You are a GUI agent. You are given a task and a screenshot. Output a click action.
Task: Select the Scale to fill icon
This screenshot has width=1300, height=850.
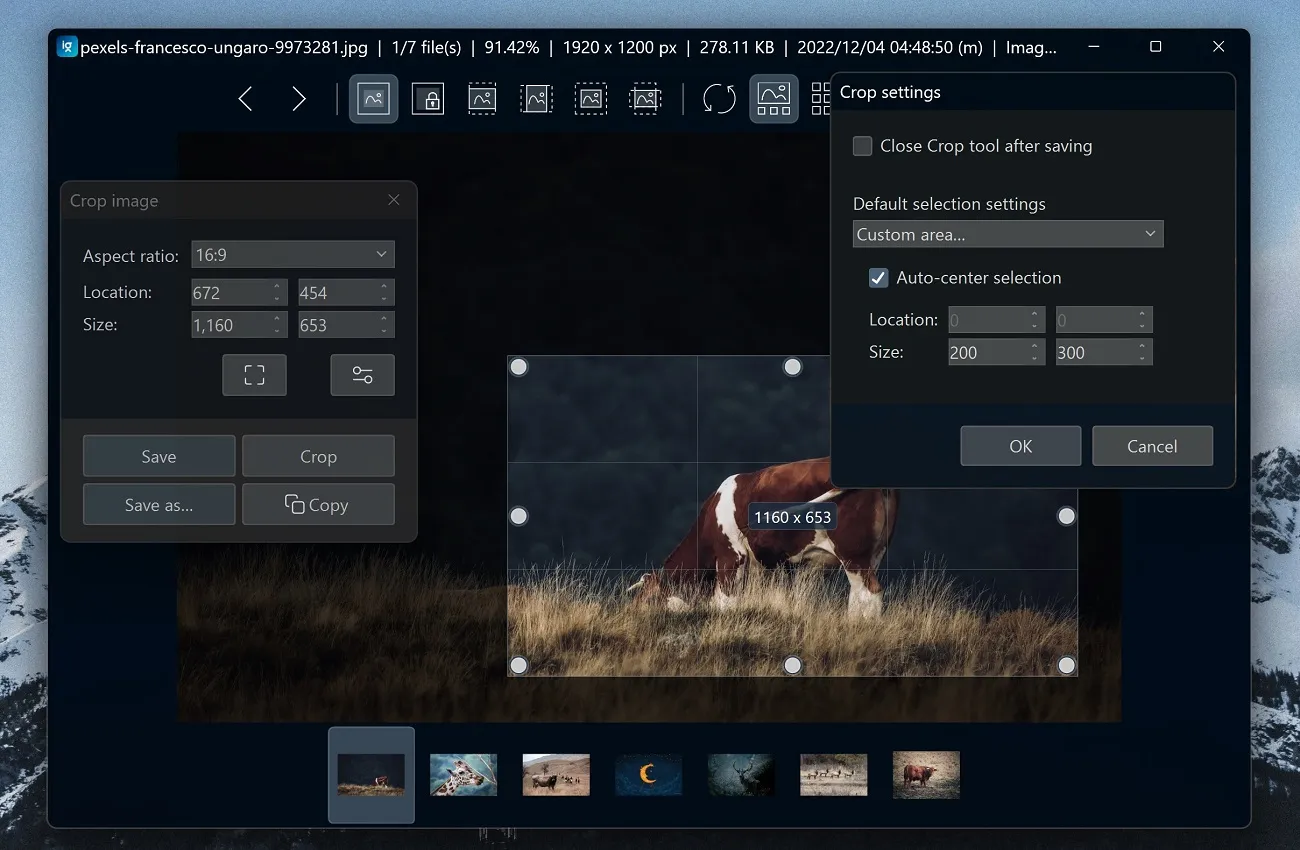click(645, 99)
